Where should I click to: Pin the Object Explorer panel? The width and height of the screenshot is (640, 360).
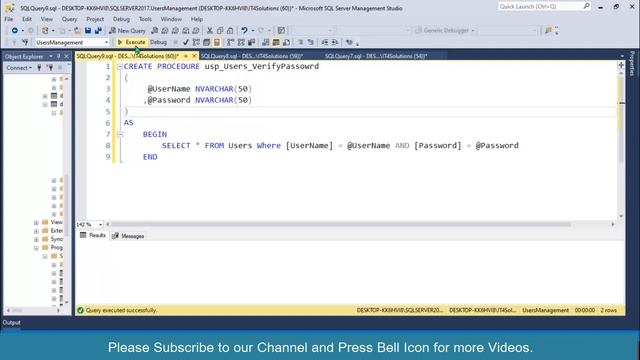tap(58, 56)
